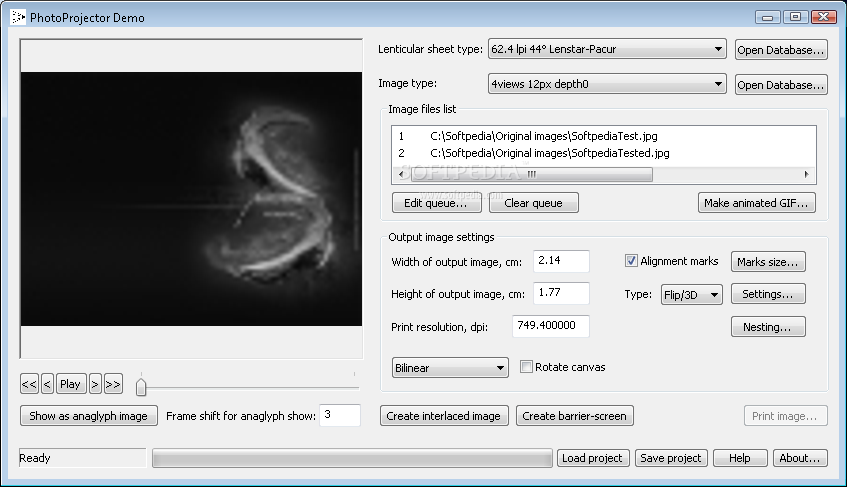Step forward one frame with > button
The height and width of the screenshot is (487, 847).
(95, 384)
